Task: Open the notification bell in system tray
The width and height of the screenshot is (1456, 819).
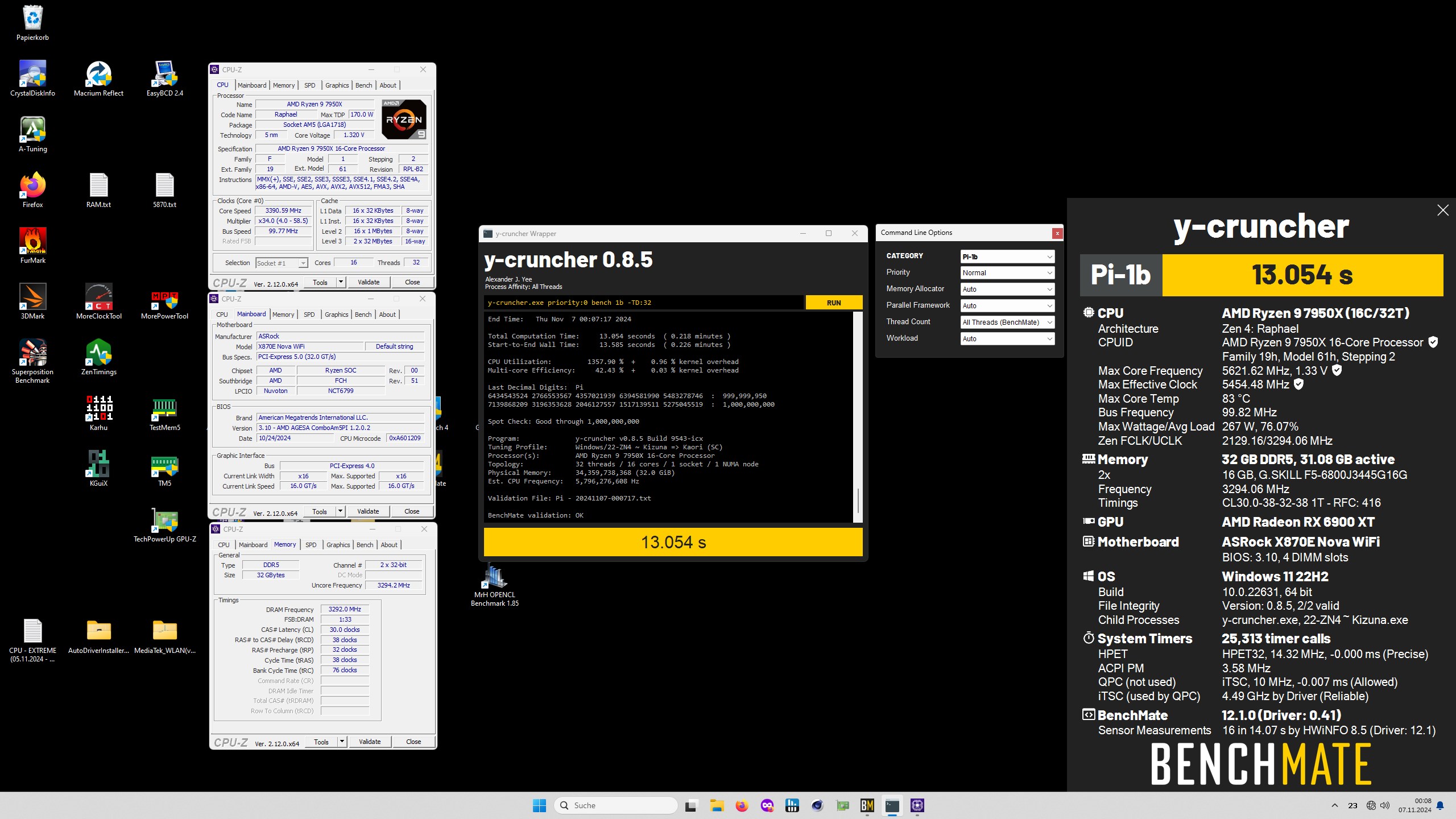Action: coord(1440,805)
